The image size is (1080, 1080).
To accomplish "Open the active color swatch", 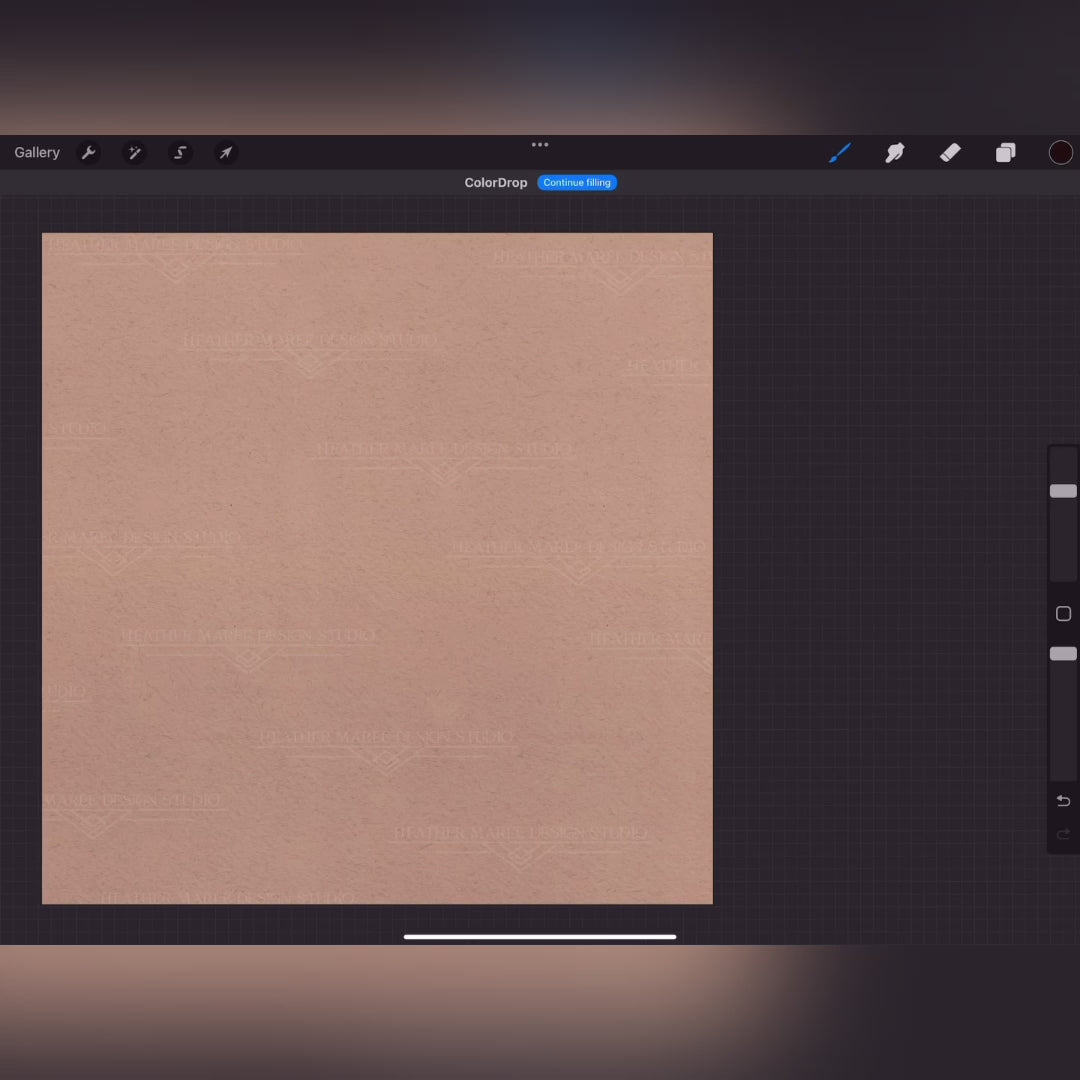I will point(1060,153).
